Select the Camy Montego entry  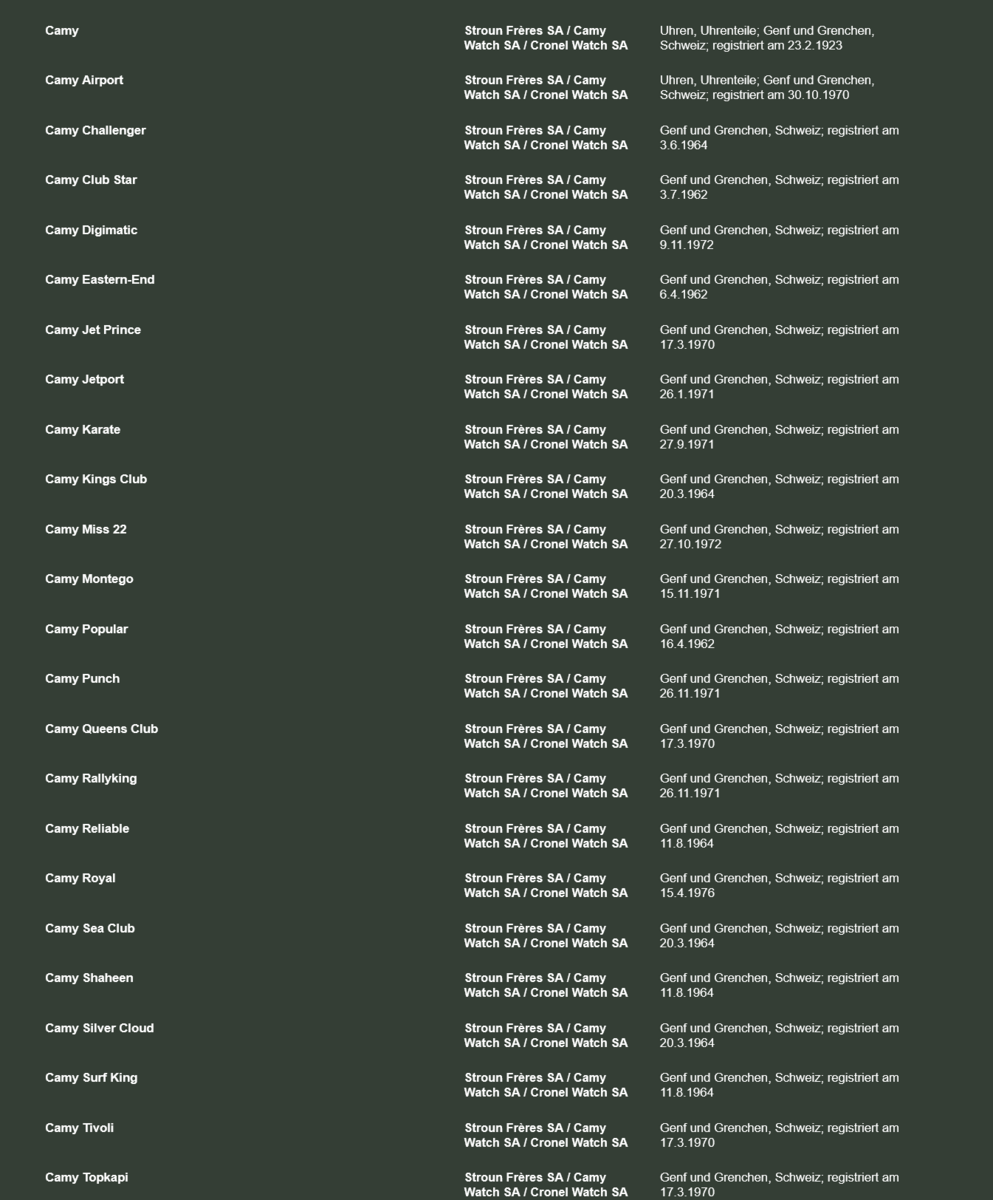click(88, 579)
